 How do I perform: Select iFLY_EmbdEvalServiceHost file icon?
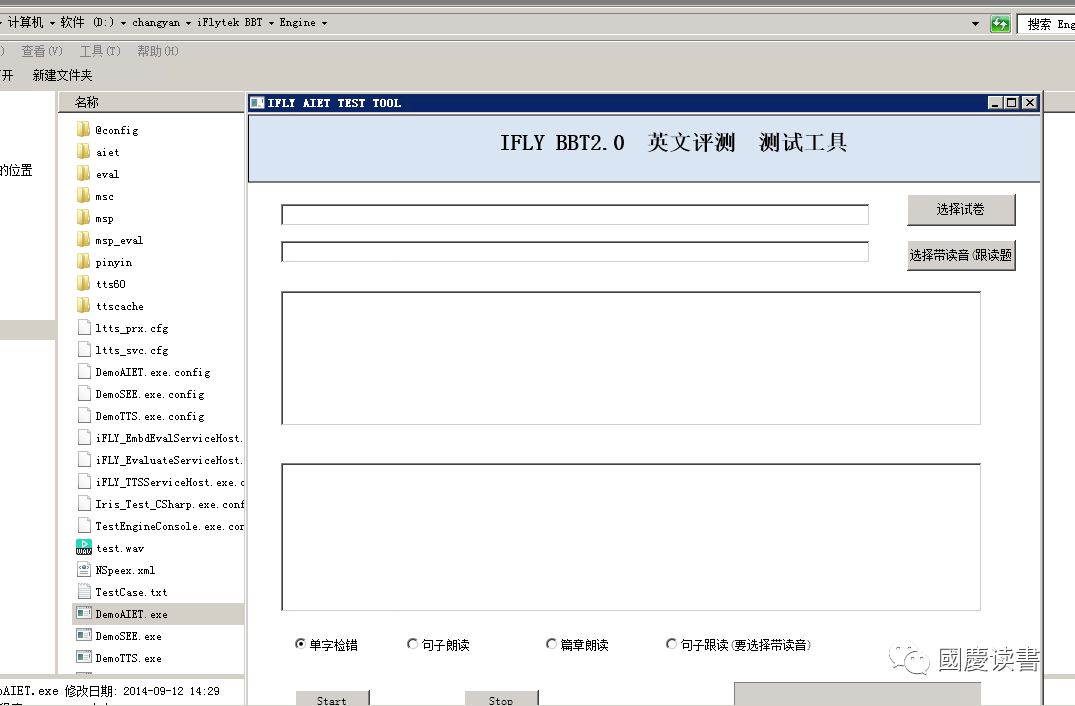(84, 437)
